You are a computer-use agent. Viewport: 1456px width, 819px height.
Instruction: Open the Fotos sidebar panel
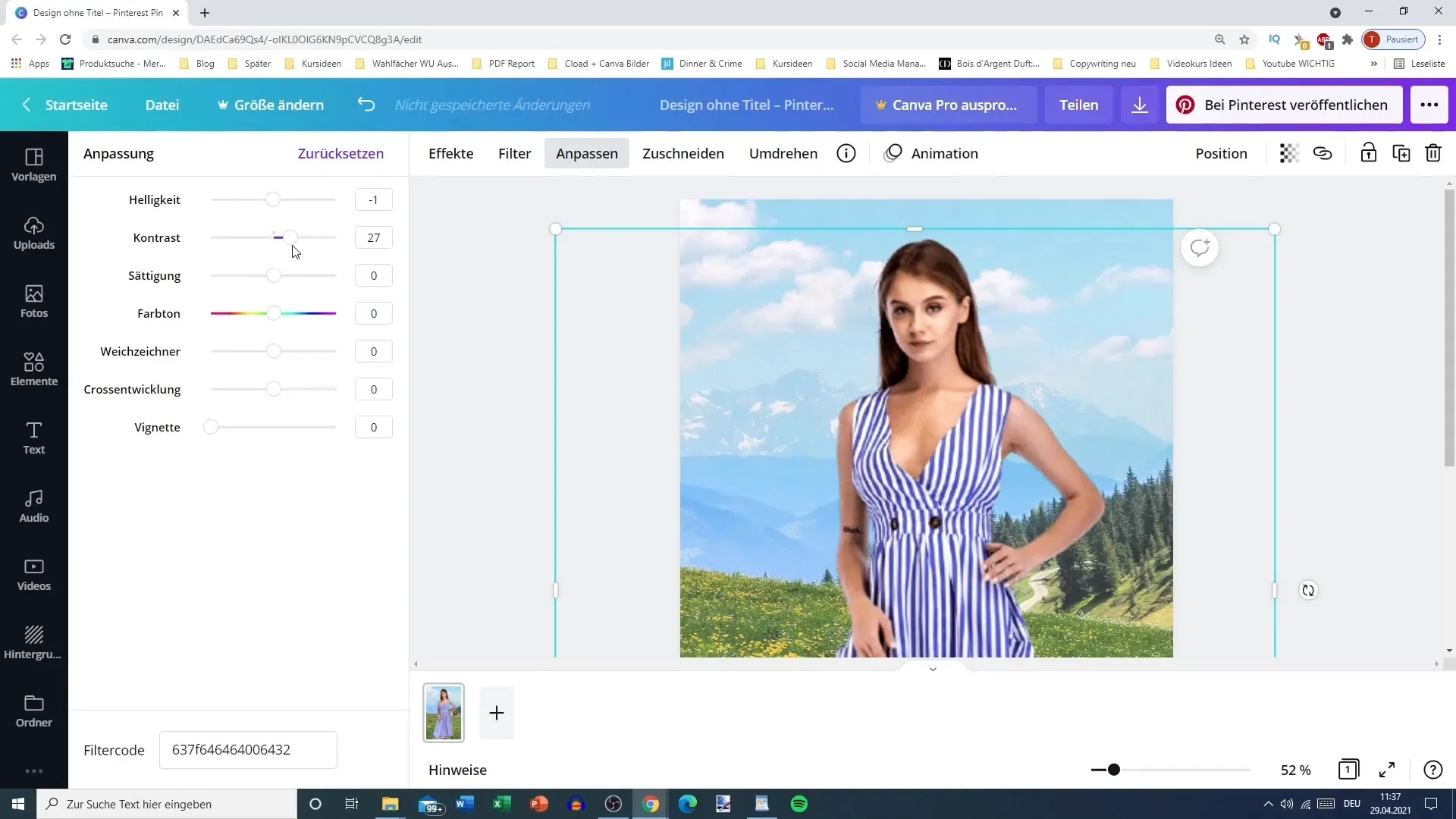click(x=34, y=301)
